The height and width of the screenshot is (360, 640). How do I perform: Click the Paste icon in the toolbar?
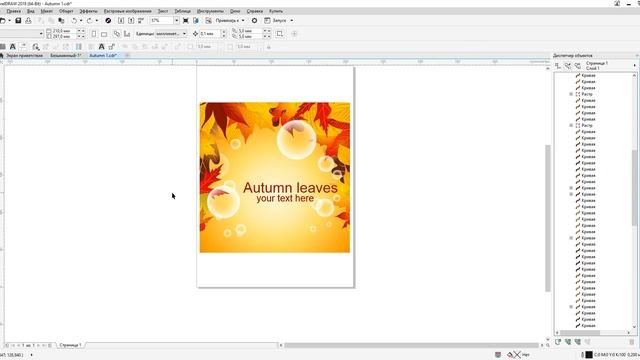61,20
